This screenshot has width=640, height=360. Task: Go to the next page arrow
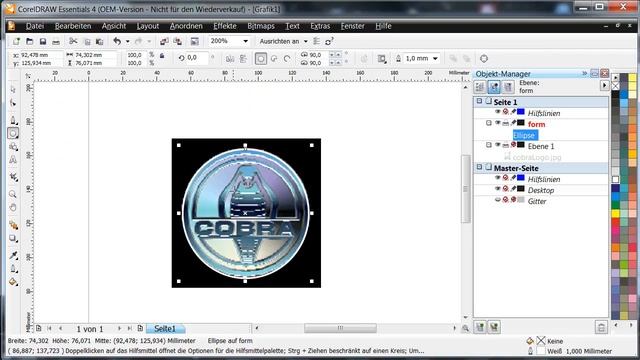[x=119, y=328]
